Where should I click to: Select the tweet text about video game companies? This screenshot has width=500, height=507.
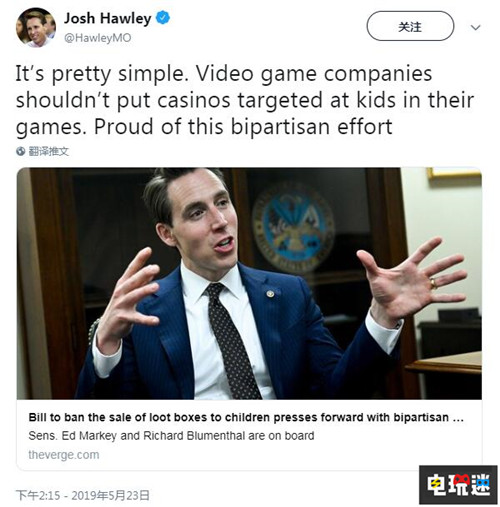click(244, 100)
